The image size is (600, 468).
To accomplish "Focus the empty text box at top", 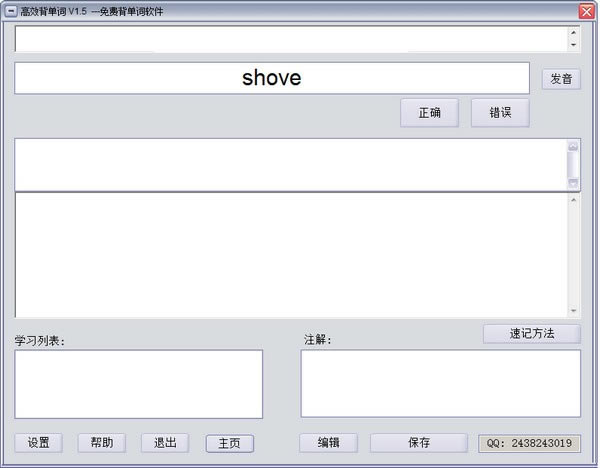I will point(290,39).
